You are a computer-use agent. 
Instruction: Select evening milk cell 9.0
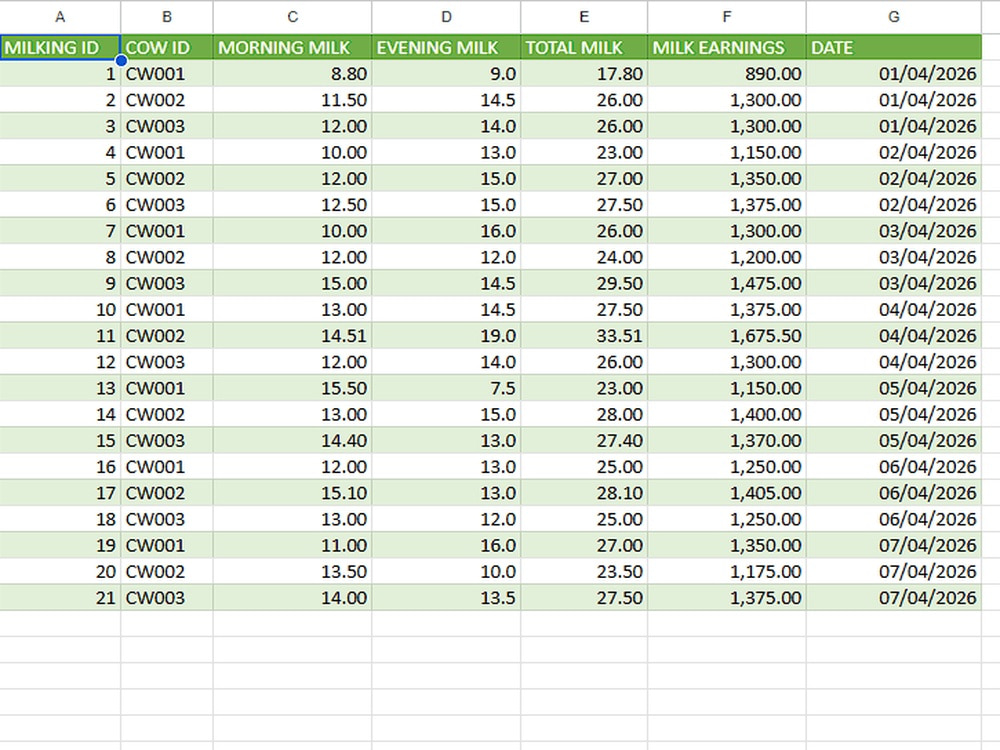tap(446, 74)
